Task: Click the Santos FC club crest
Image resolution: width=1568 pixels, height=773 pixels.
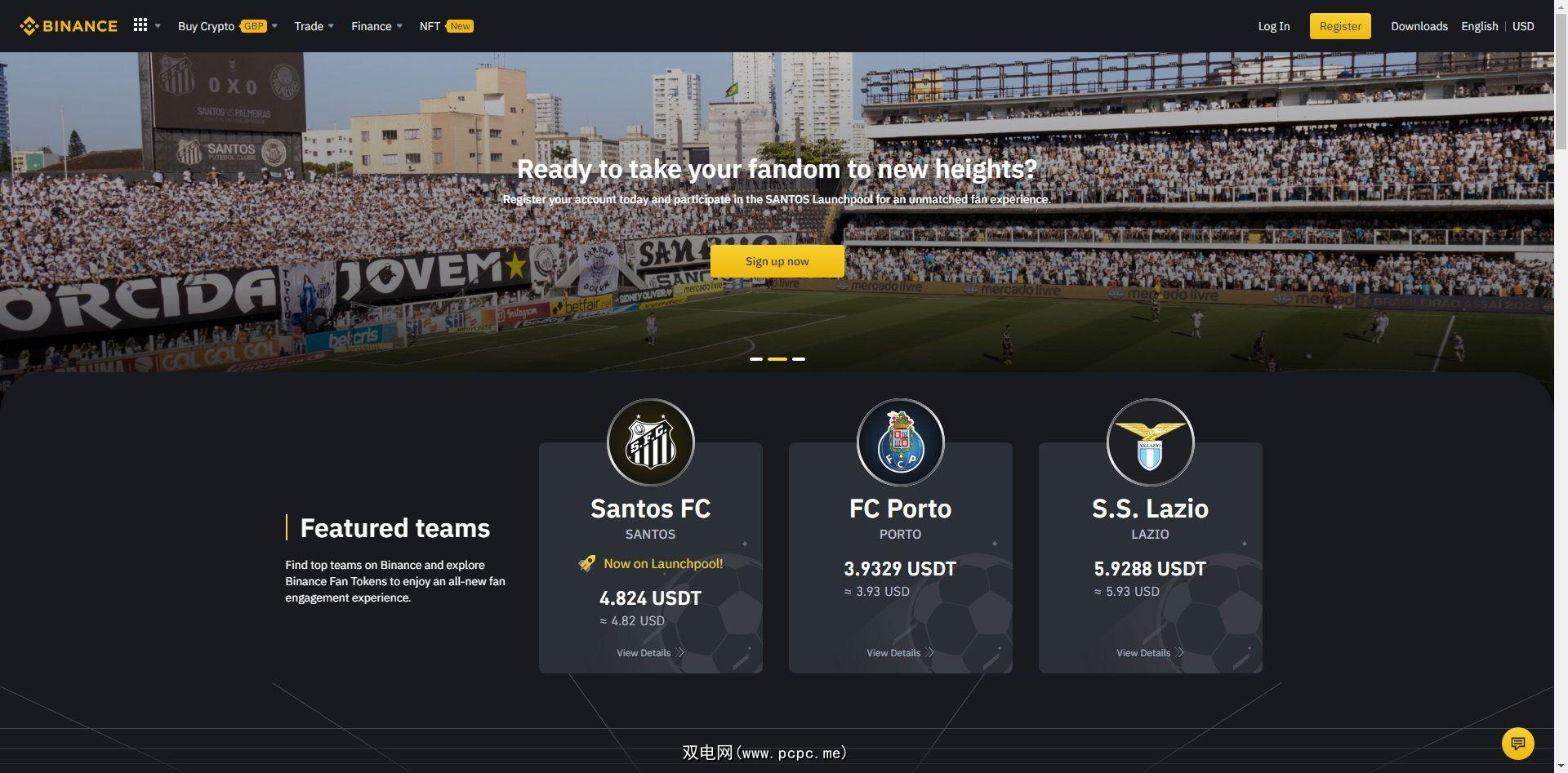Action: [651, 442]
